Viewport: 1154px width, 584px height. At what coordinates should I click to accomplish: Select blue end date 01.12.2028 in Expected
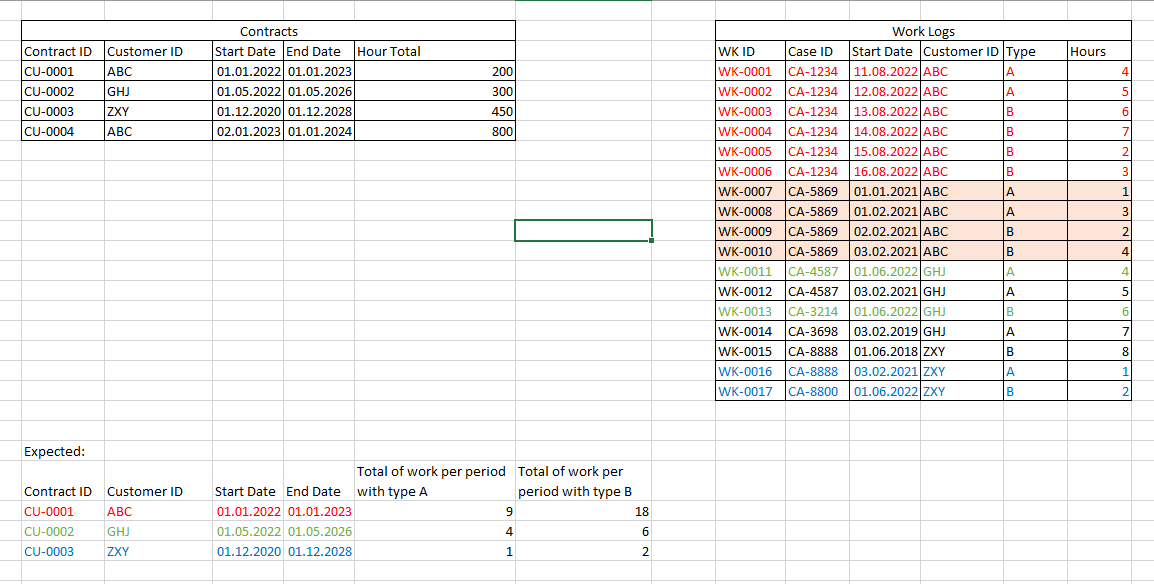coord(319,551)
